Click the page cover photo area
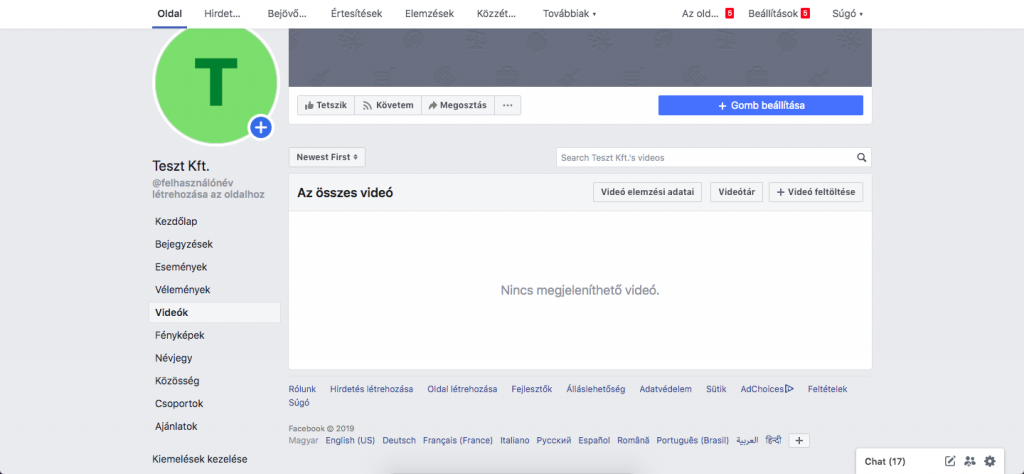 point(580,57)
